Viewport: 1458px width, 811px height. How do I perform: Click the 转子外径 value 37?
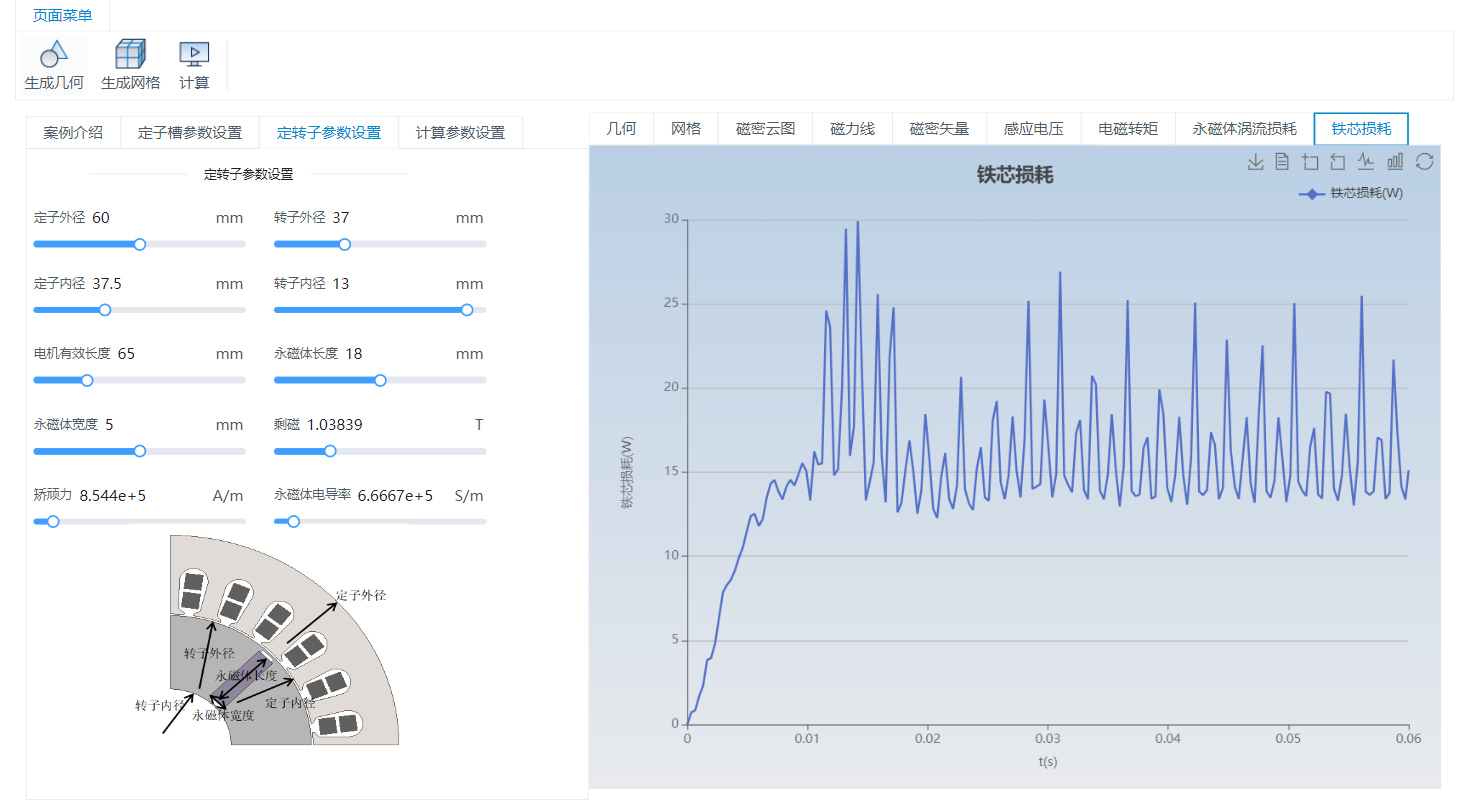(x=341, y=217)
